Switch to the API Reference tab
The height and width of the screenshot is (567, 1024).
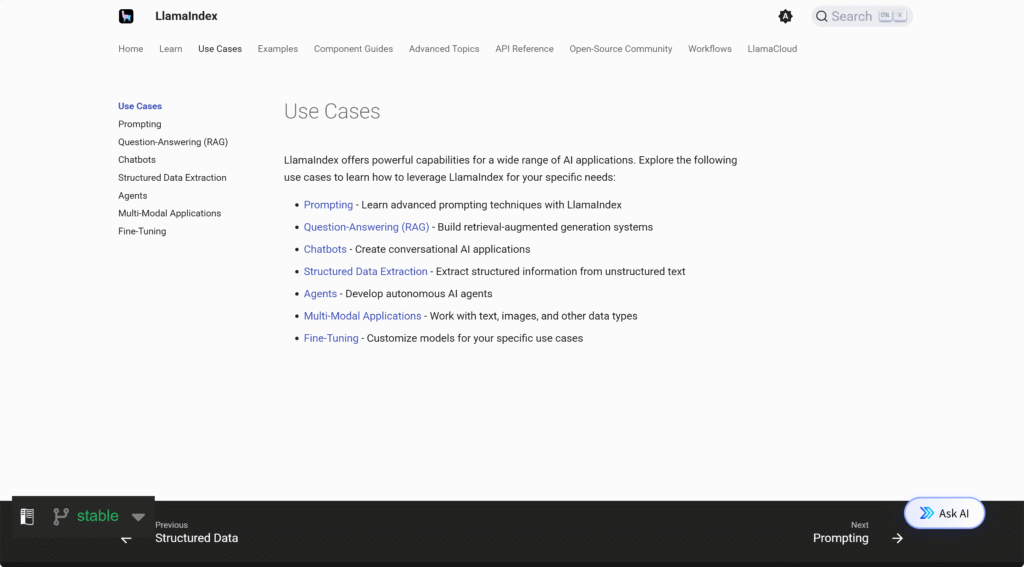[x=524, y=49]
